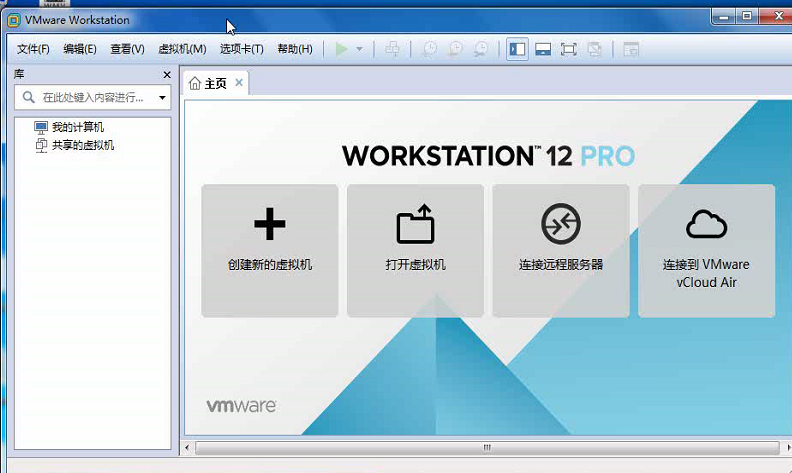Open the 查看(V) menu

(127, 49)
